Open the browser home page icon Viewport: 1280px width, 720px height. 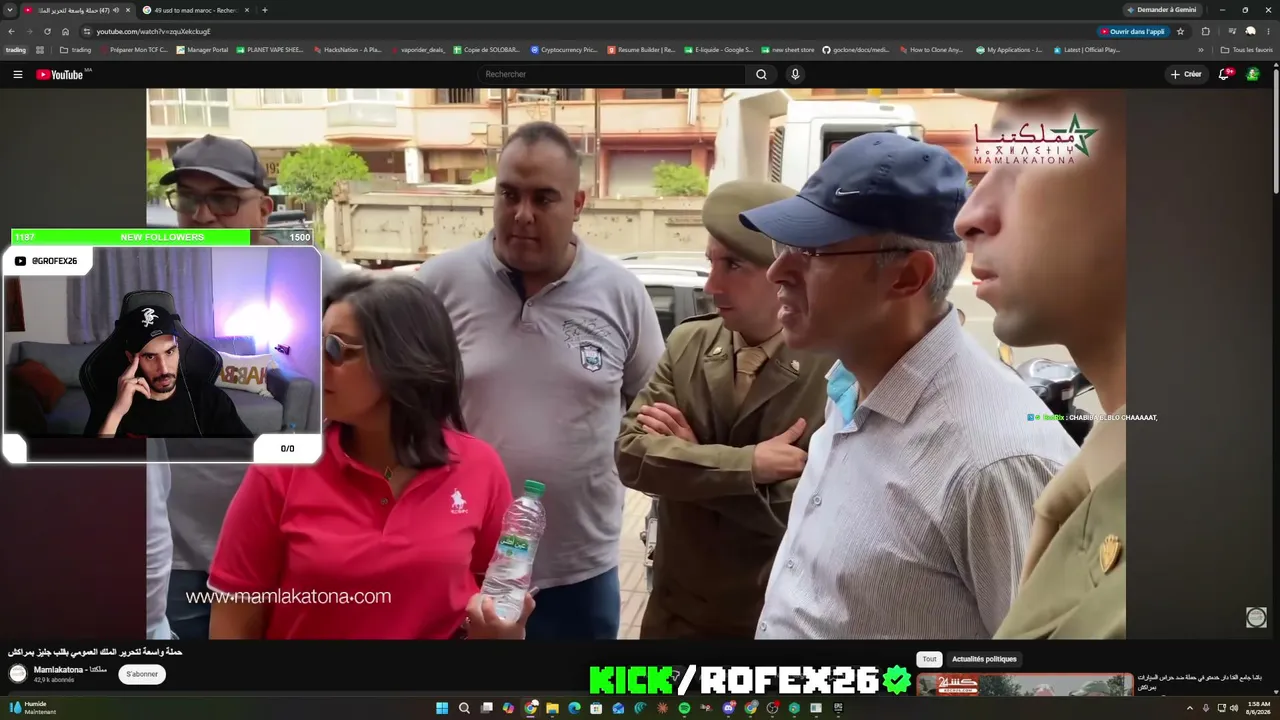click(x=65, y=31)
